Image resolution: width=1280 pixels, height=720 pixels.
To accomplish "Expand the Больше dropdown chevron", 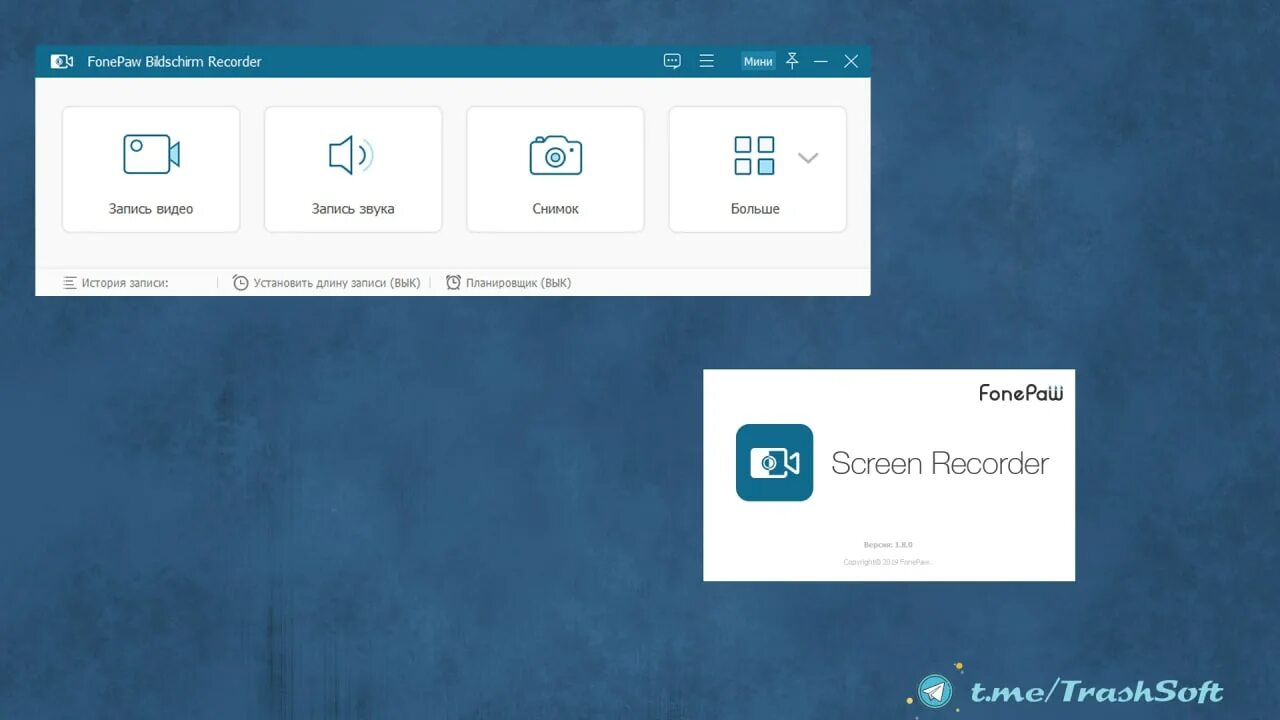I will [808, 158].
